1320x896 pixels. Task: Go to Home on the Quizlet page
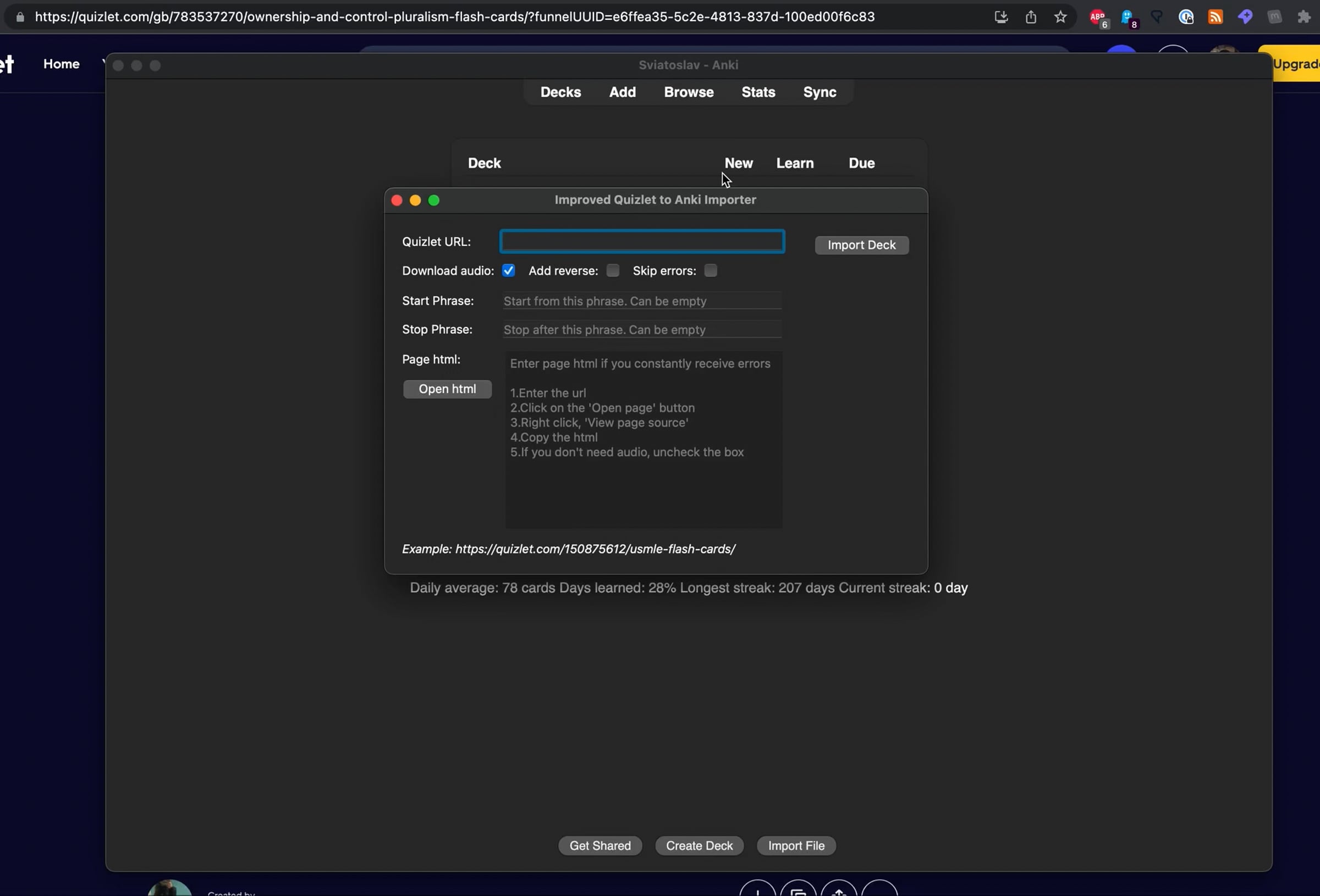62,64
